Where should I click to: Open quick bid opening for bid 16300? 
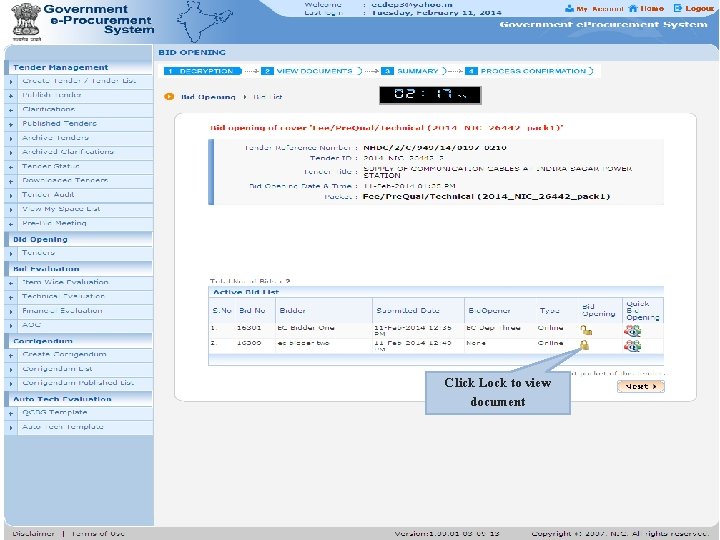tap(632, 346)
